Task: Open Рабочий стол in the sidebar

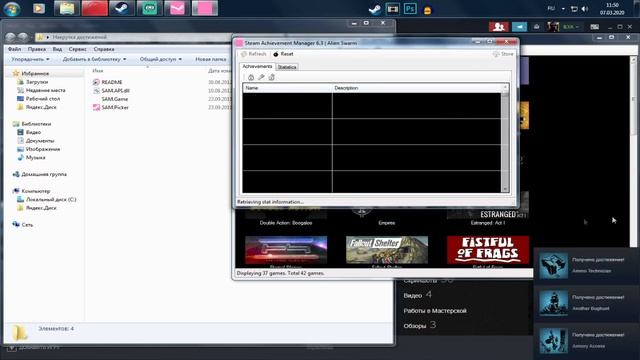Action: [38, 99]
